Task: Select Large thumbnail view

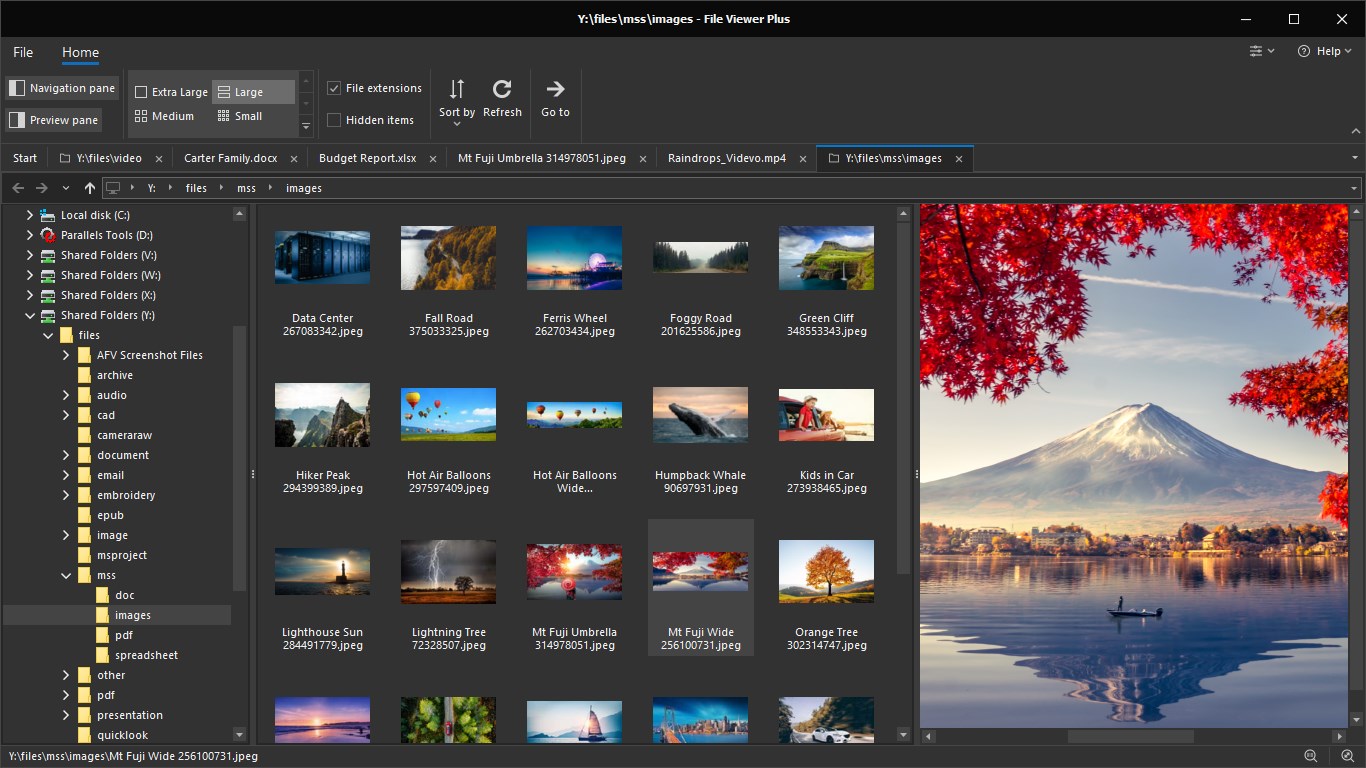Action: tap(255, 92)
